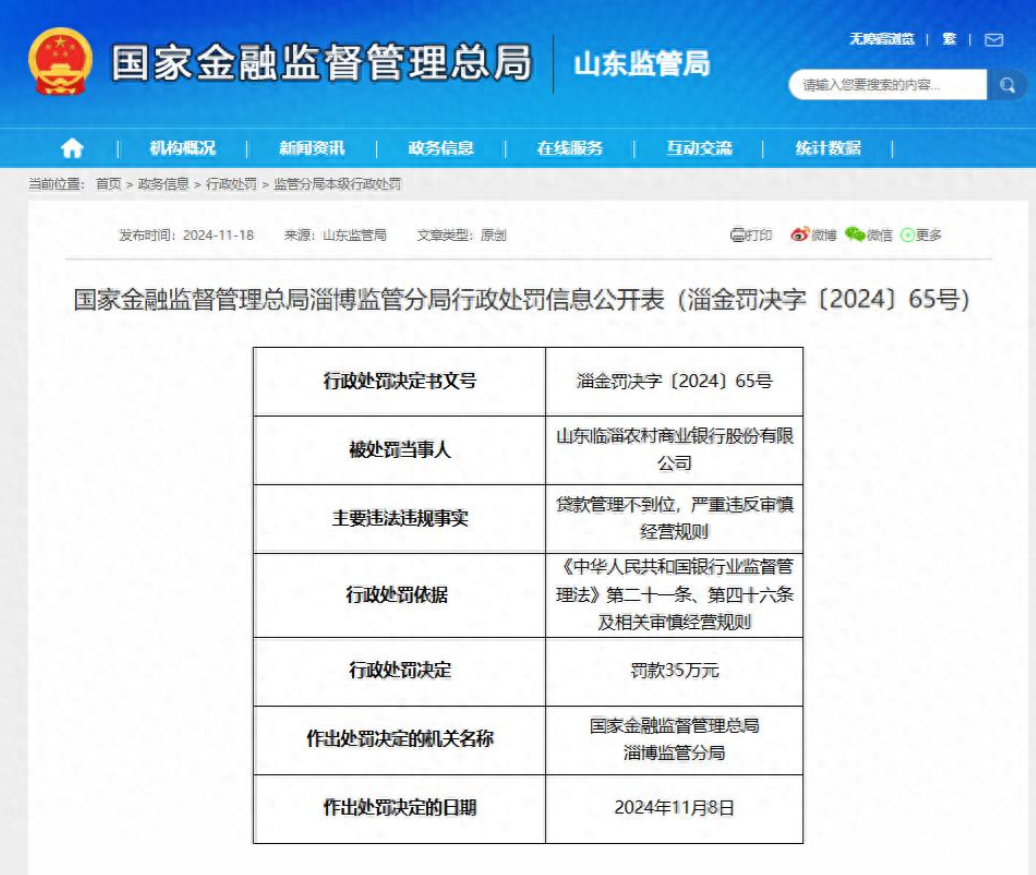Print the page via 打印 icon

751,235
